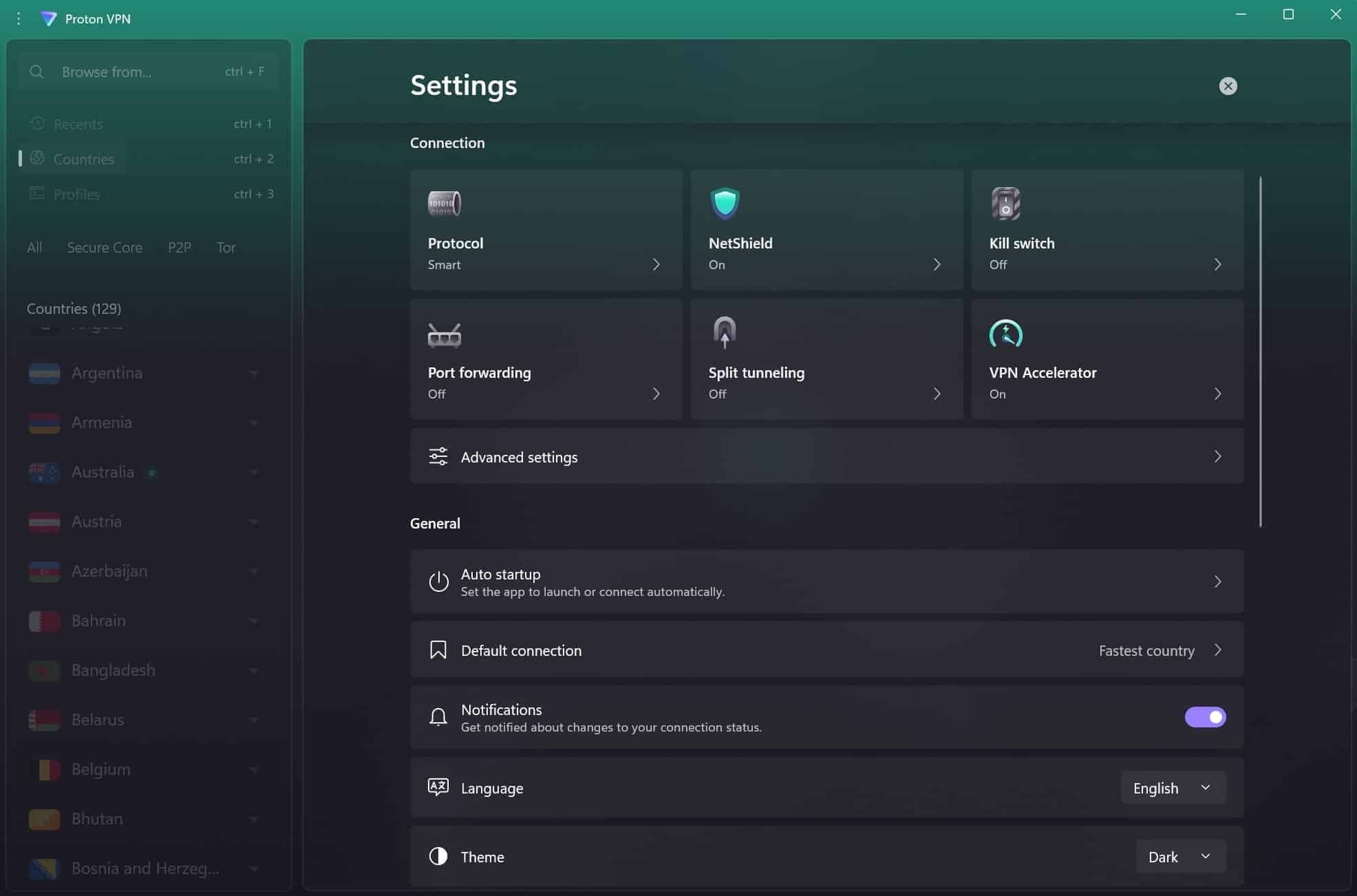1357x896 pixels.
Task: Click the Default connection bookmark icon
Action: coord(438,650)
